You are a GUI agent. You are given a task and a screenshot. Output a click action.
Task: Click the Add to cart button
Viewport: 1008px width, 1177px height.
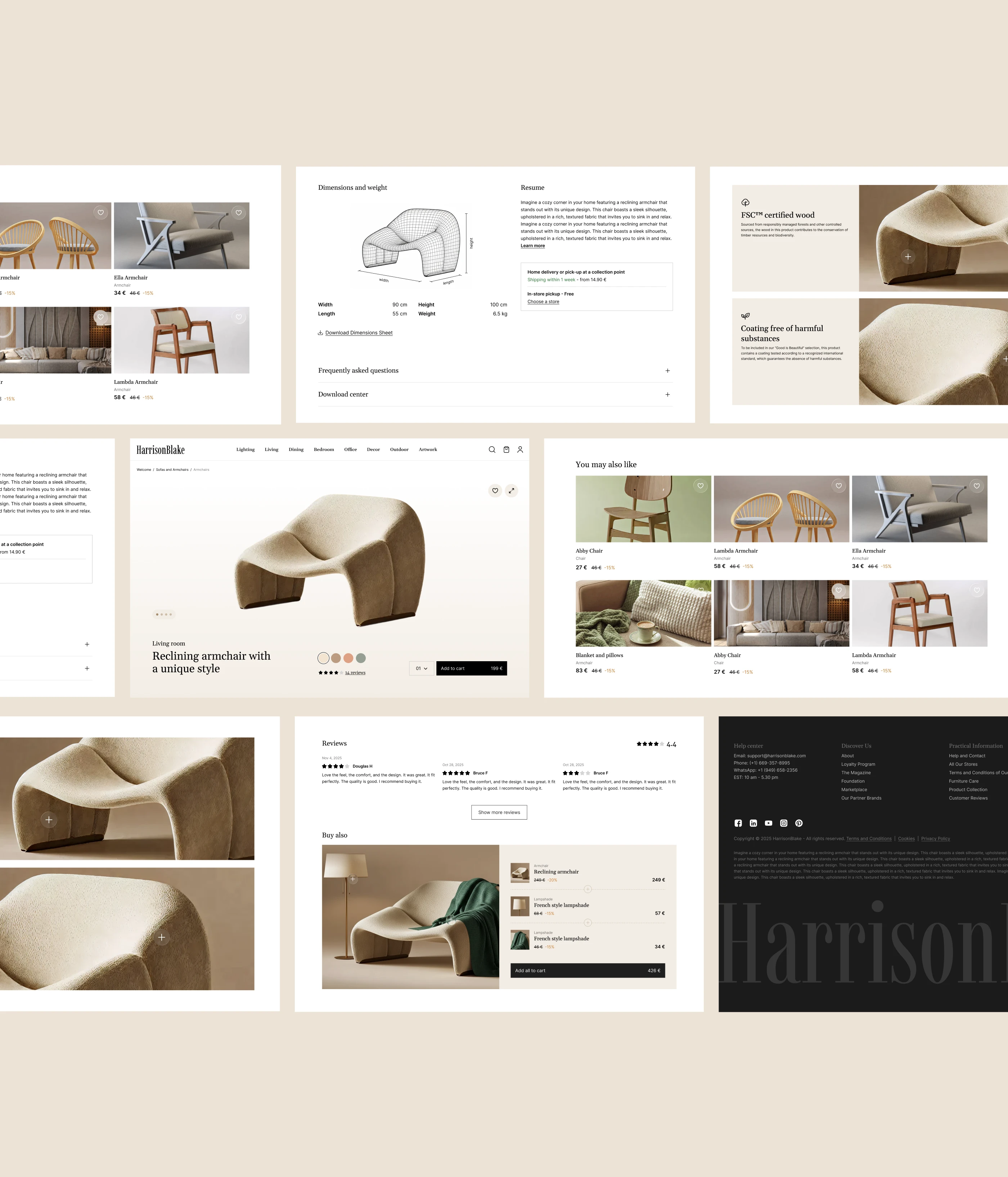tap(471, 668)
